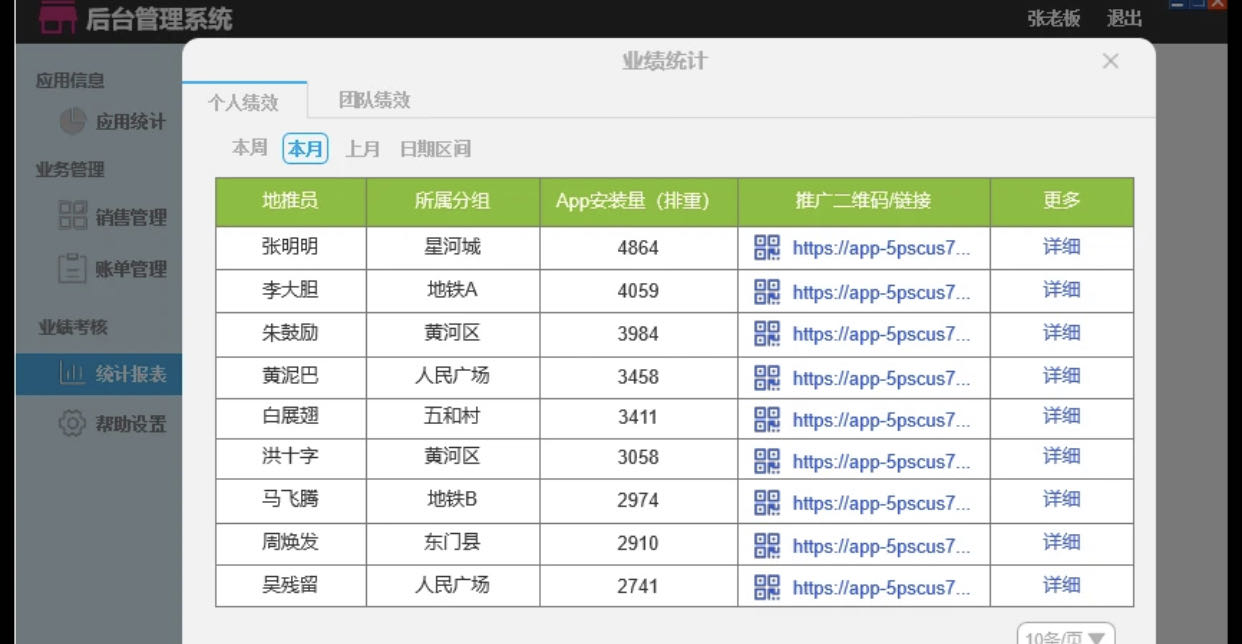Open the rows-per-page dropdown

click(1066, 636)
